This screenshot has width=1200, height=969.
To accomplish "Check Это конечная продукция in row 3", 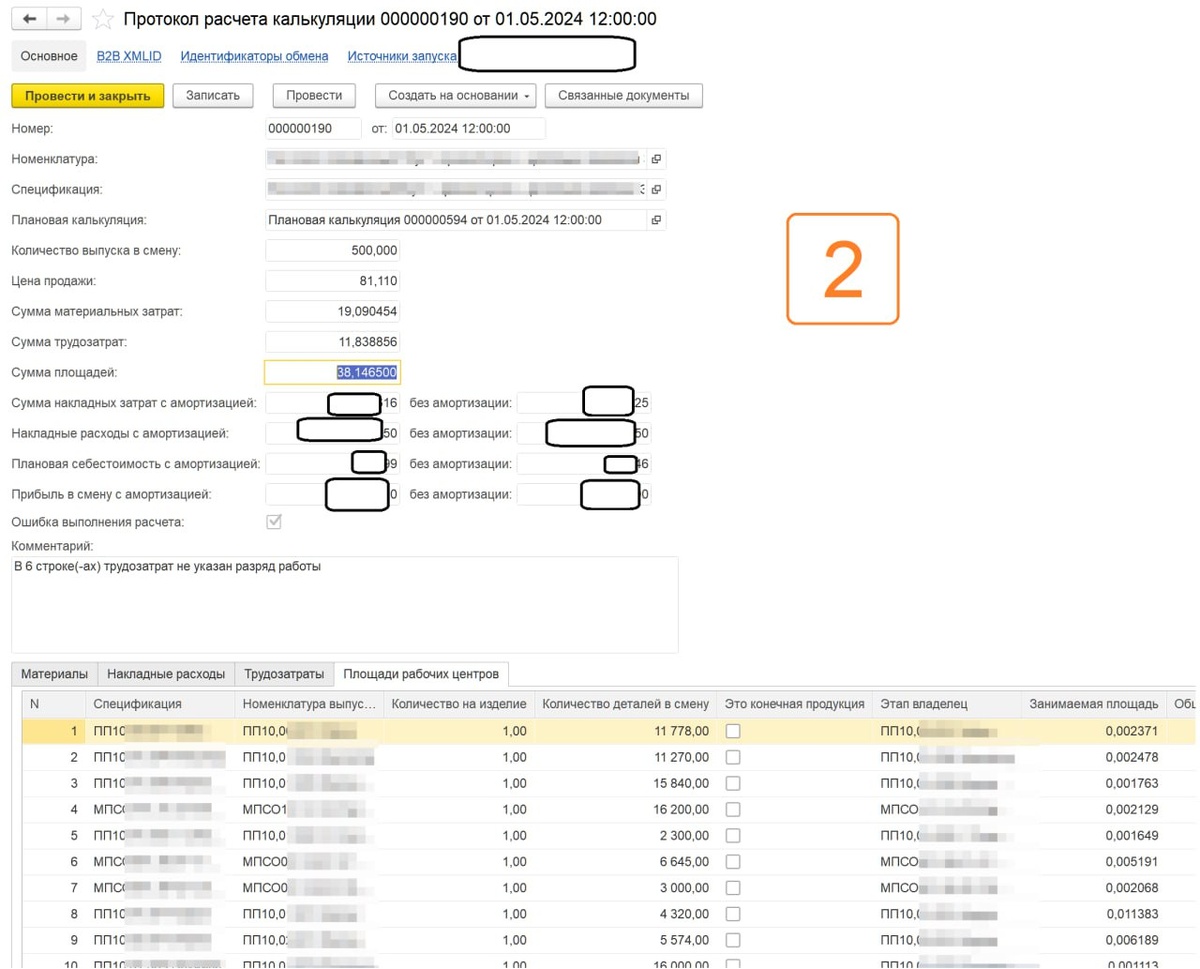I will [733, 784].
